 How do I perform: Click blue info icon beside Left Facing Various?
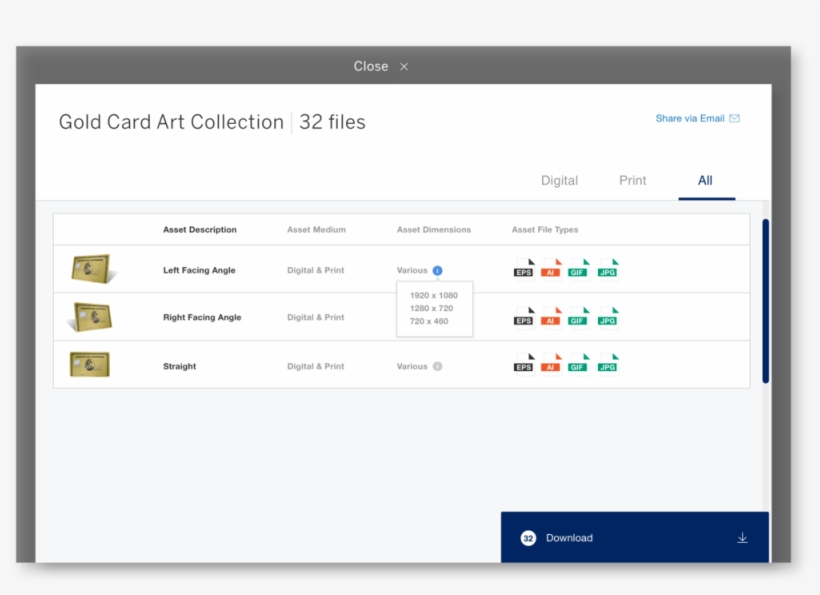click(x=437, y=271)
